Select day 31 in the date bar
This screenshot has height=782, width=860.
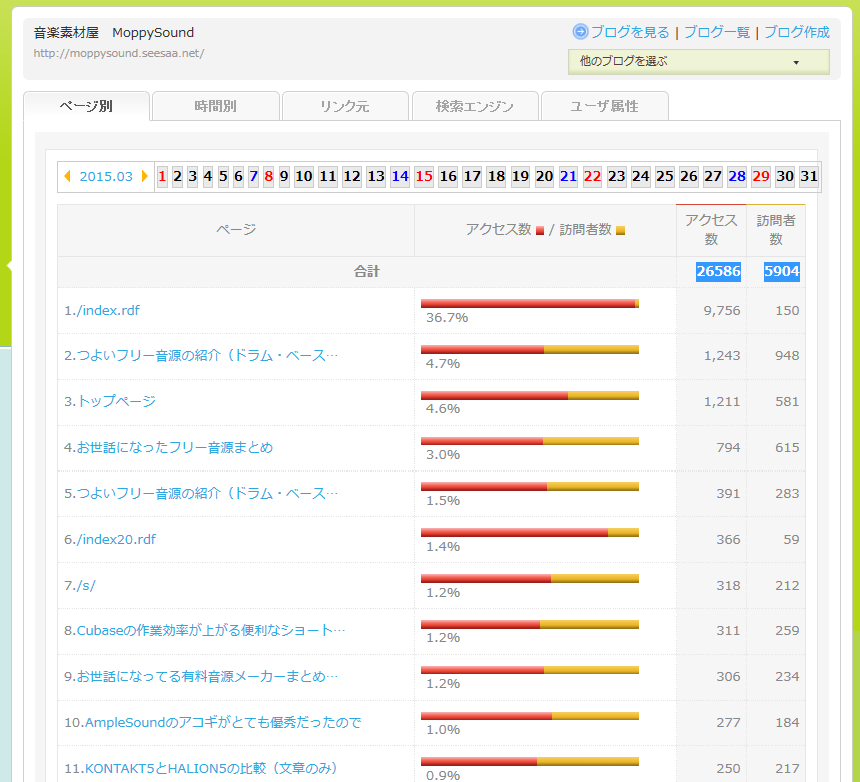click(809, 176)
